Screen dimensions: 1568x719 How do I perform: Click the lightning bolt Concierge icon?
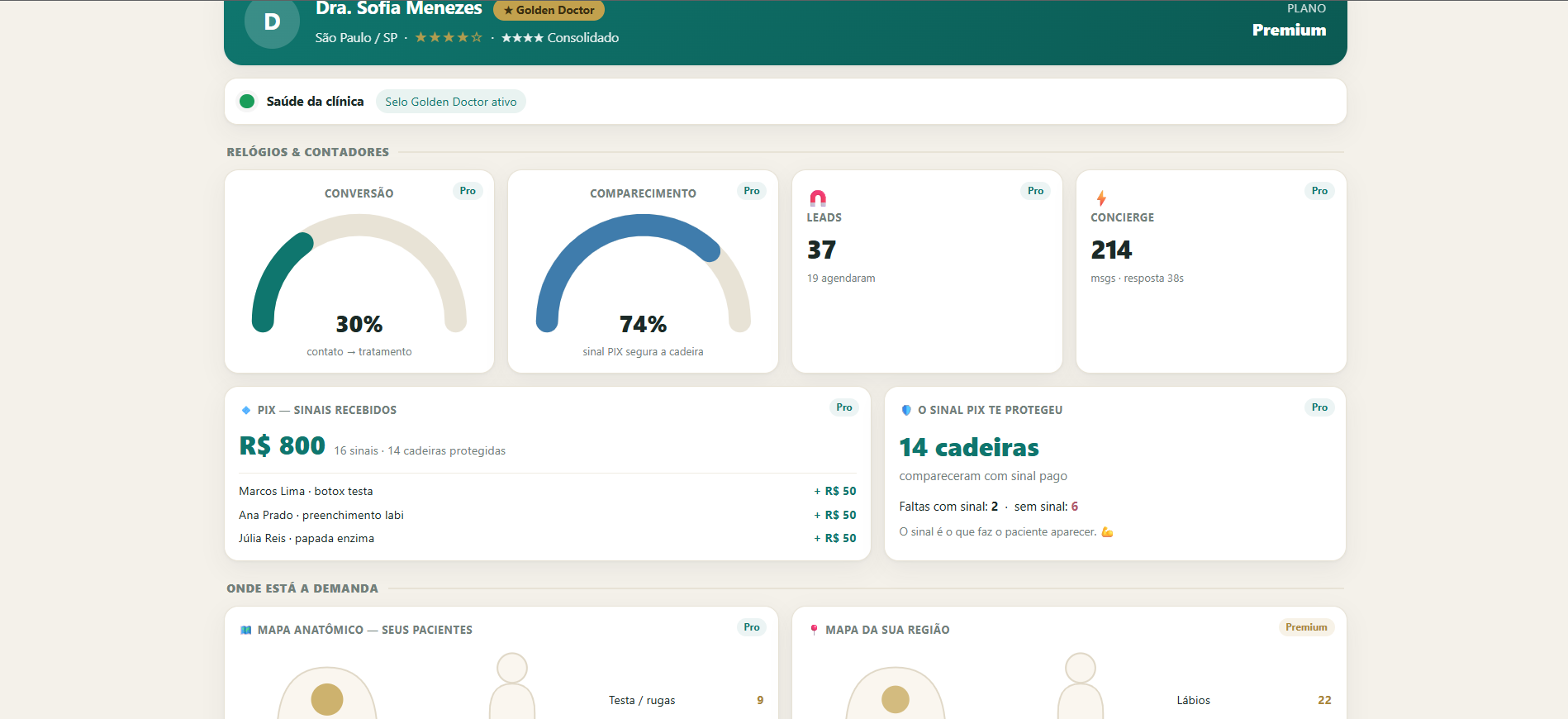1101,198
